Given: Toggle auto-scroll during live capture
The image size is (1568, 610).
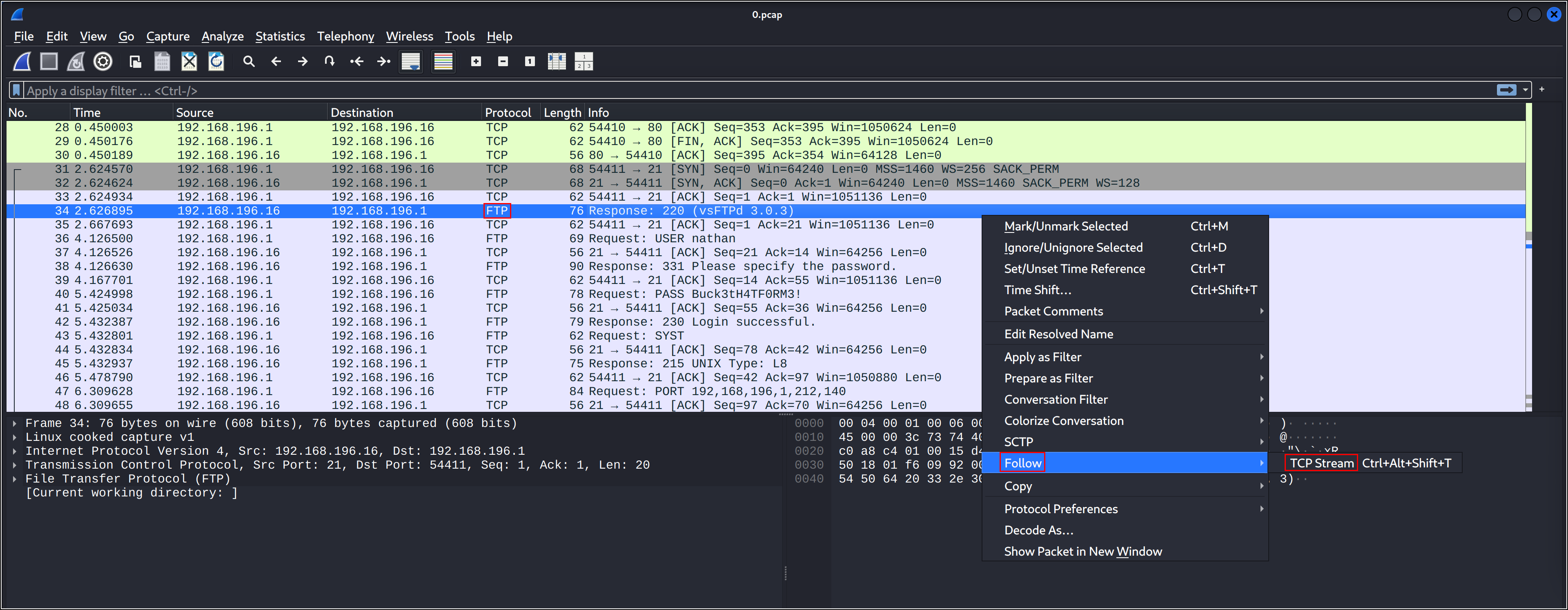Looking at the screenshot, I should click(x=411, y=61).
